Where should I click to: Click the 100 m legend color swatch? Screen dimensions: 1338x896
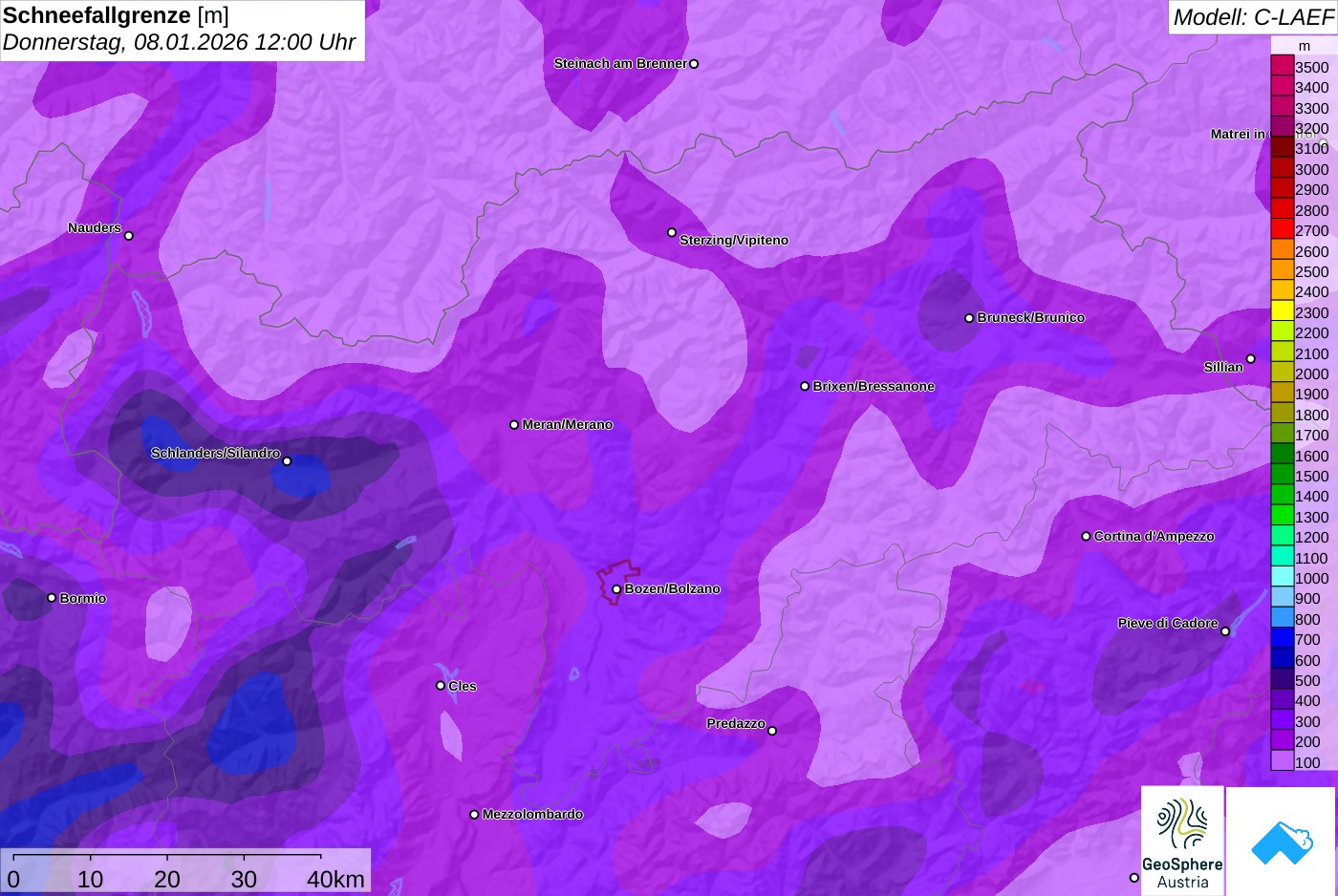pos(1282,761)
